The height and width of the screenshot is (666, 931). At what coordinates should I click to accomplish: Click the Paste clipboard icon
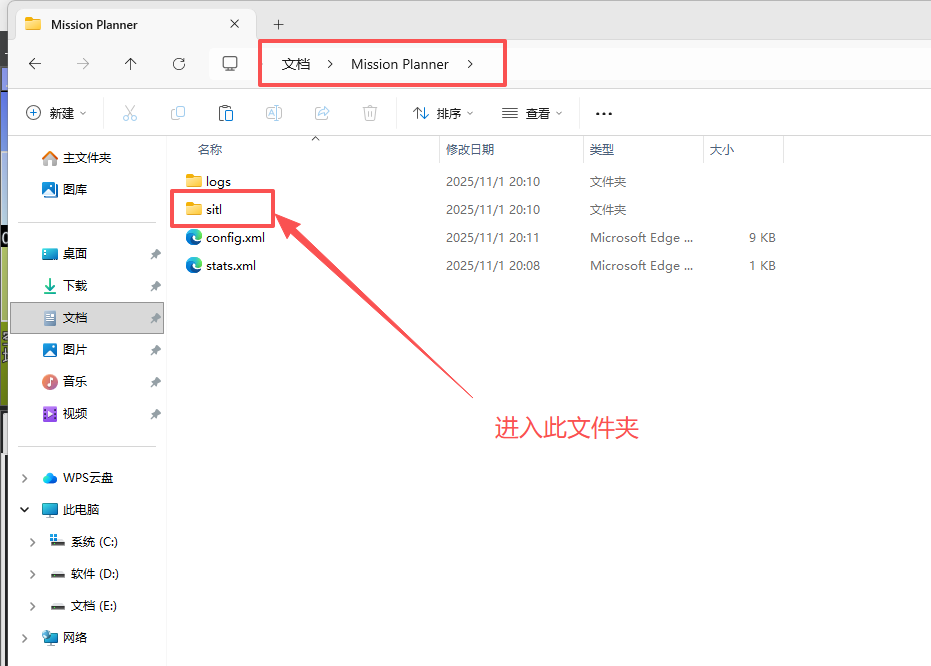tap(226, 113)
